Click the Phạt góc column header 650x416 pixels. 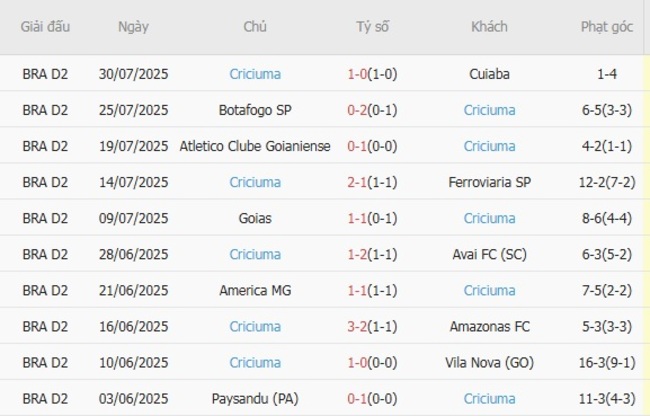coord(606,27)
